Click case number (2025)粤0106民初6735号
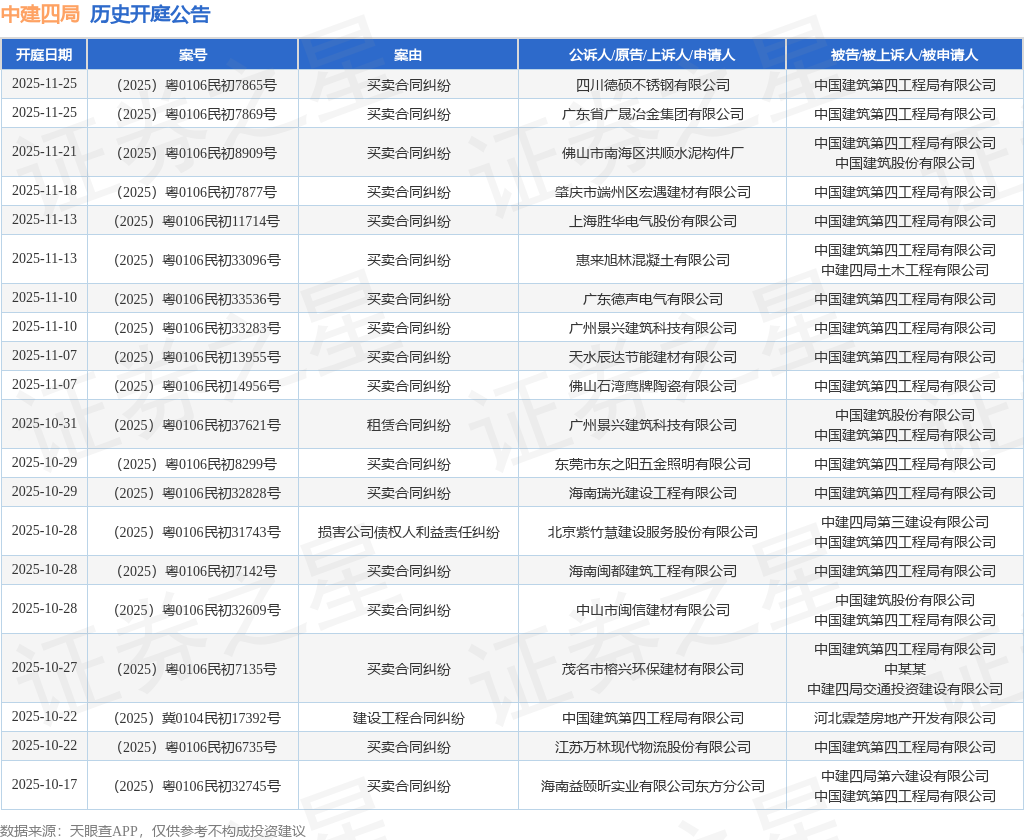Screen dimensions: 1024x840 click(193, 747)
